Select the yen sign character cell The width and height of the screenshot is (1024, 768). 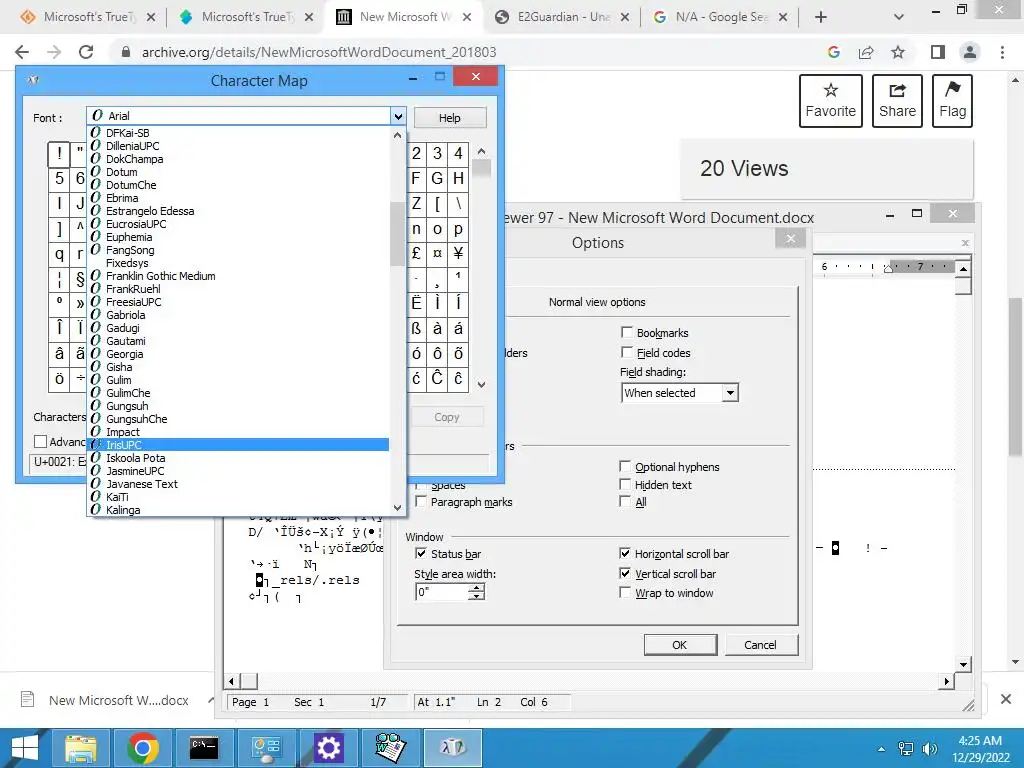458,253
